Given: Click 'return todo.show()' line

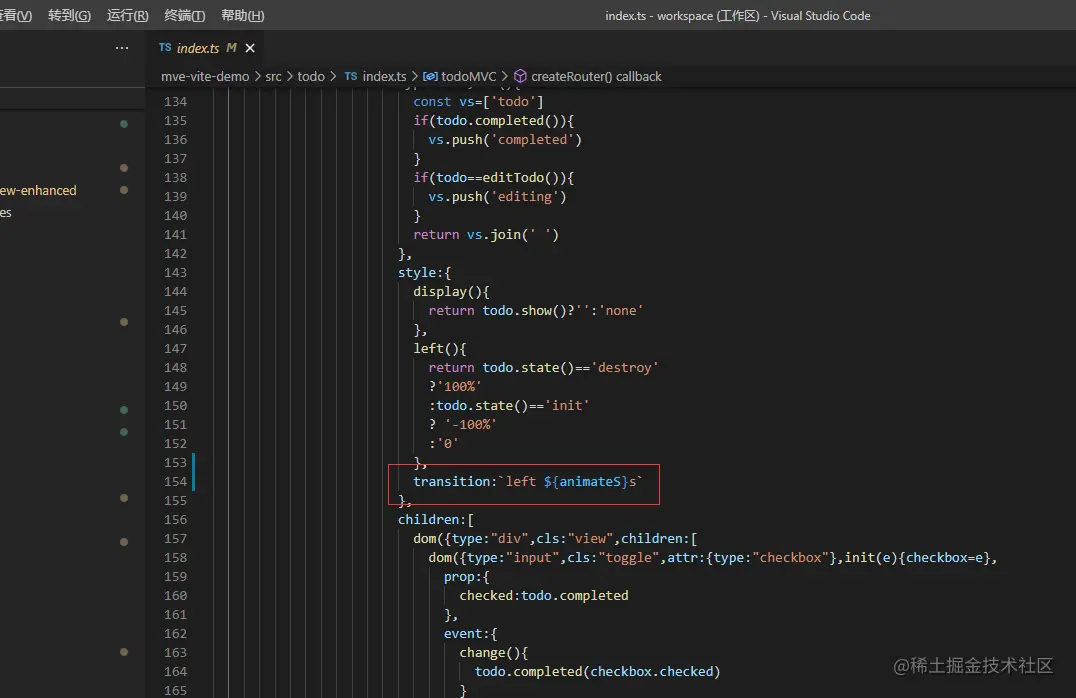Looking at the screenshot, I should click(x=536, y=310).
